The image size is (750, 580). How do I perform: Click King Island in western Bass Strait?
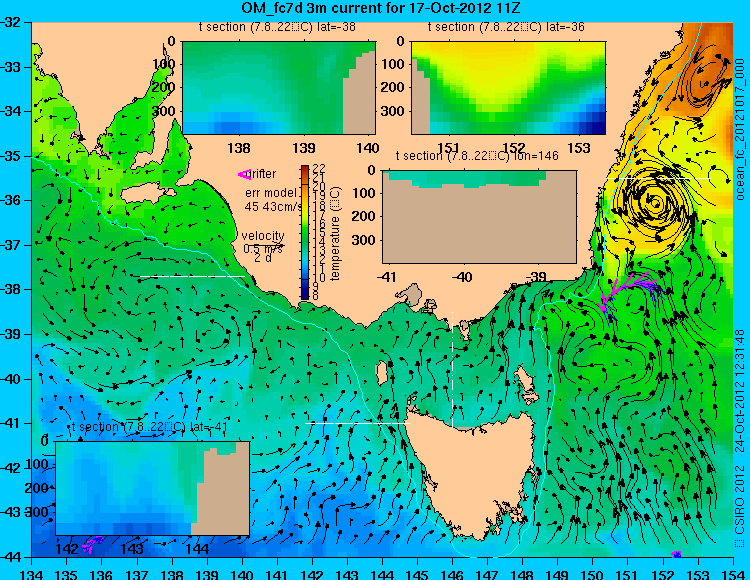tap(382, 373)
